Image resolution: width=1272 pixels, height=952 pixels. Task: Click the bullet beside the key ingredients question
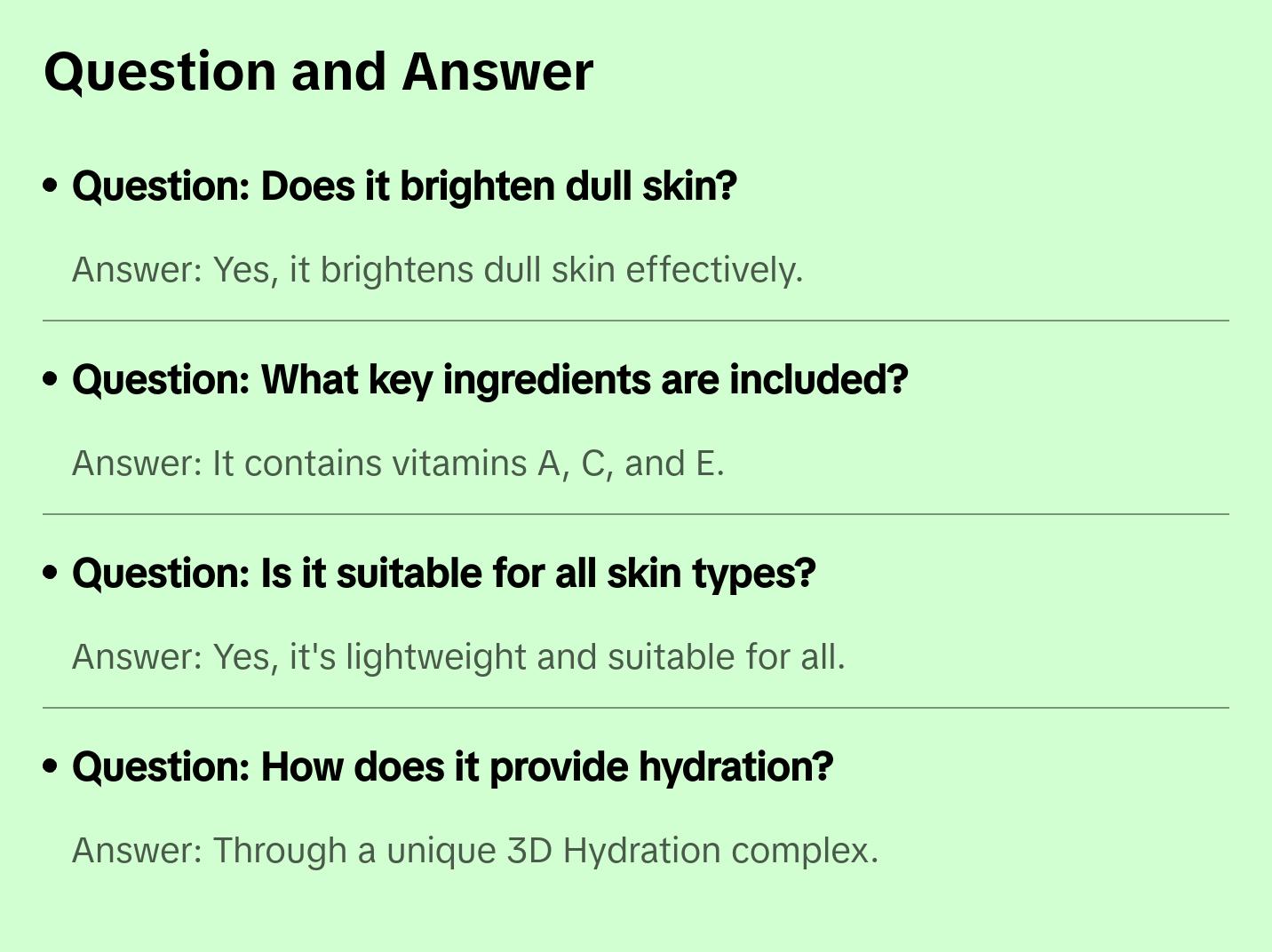click(x=51, y=379)
